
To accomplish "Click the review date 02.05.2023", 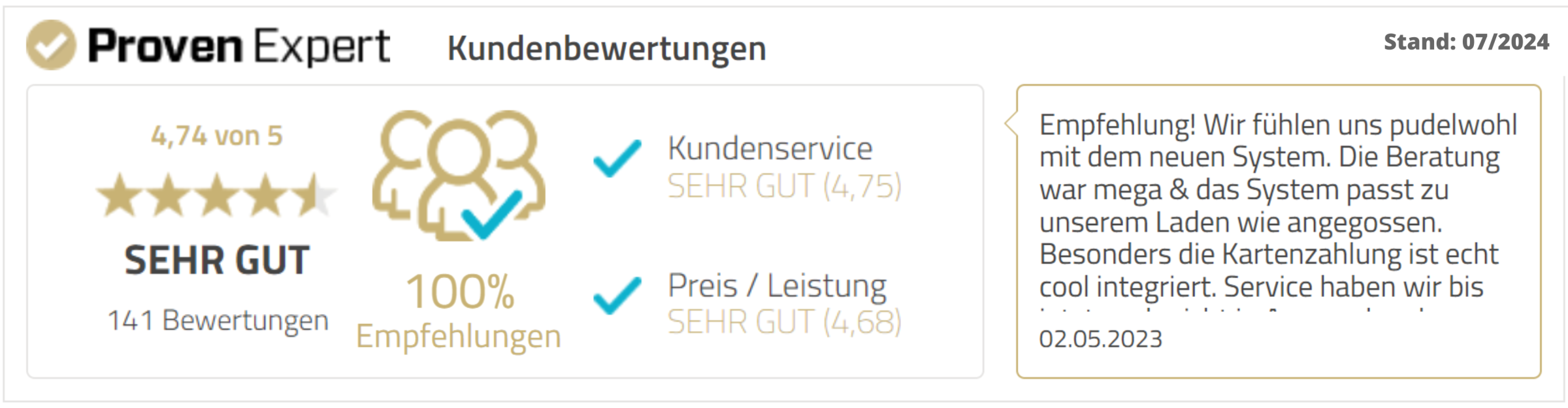I will click(1100, 339).
